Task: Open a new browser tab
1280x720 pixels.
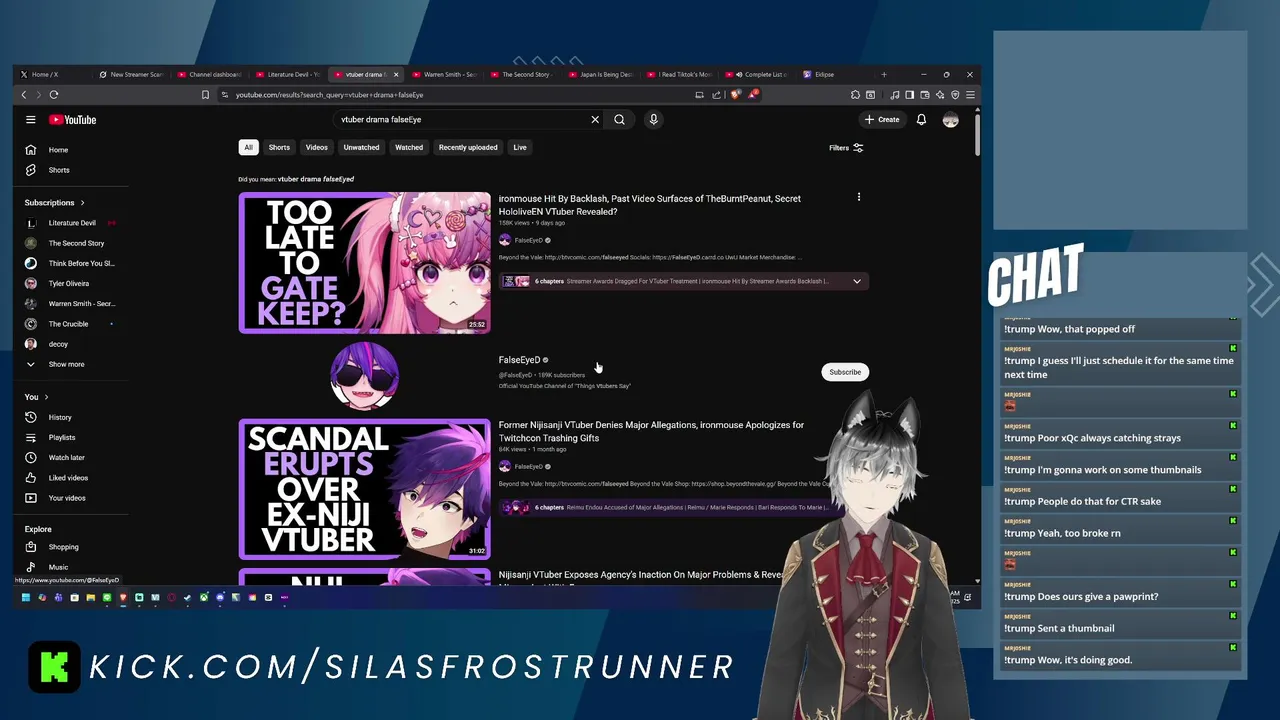Action: pyautogui.click(x=883, y=74)
